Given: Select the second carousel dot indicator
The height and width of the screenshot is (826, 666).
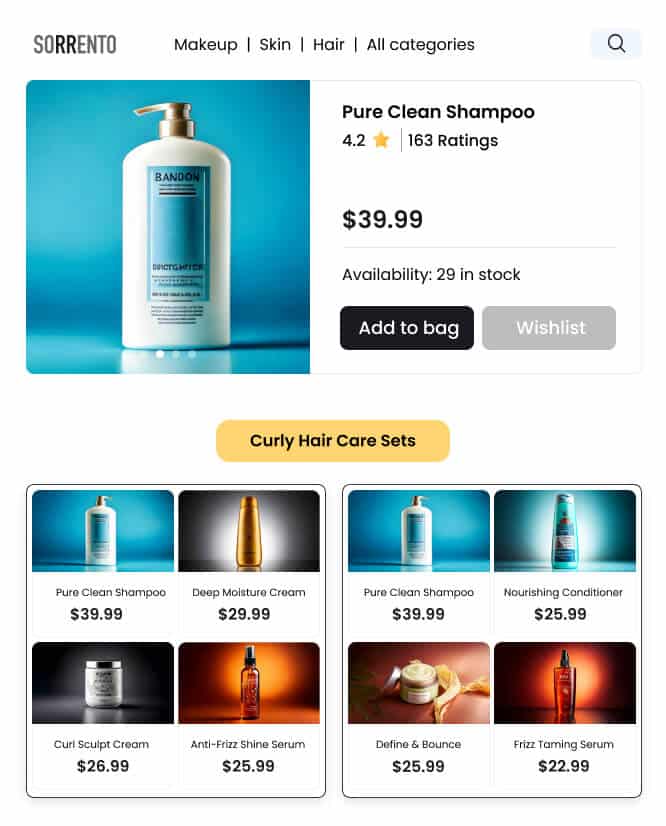Looking at the screenshot, I should [x=175, y=355].
